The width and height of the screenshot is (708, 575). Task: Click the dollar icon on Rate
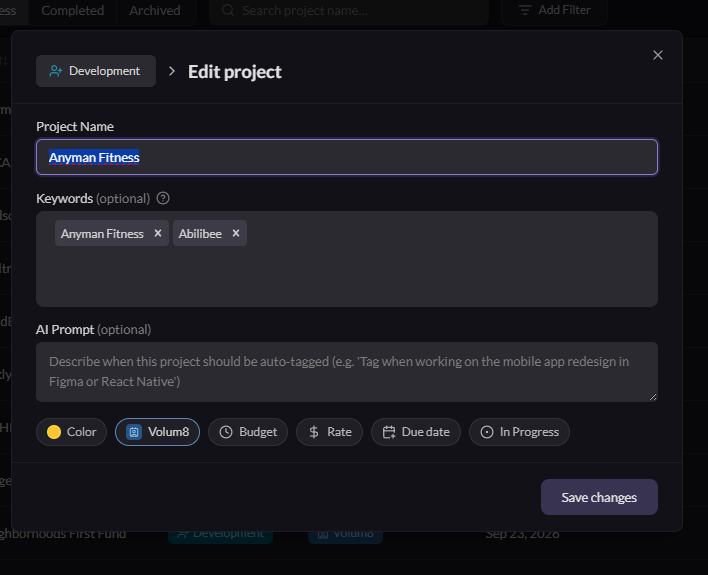(x=314, y=432)
